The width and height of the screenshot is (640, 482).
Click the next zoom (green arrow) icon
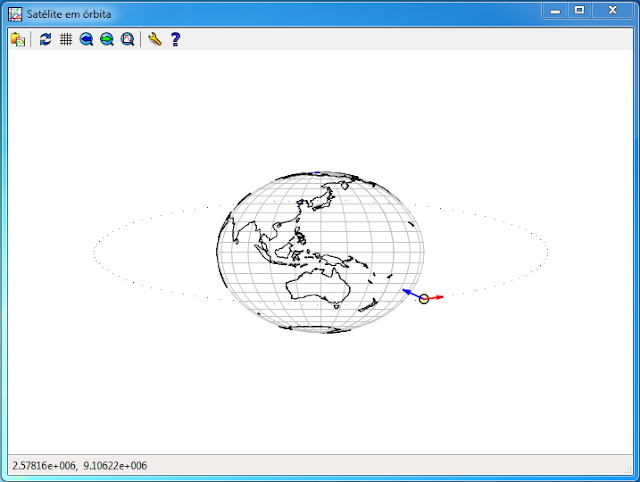click(107, 40)
